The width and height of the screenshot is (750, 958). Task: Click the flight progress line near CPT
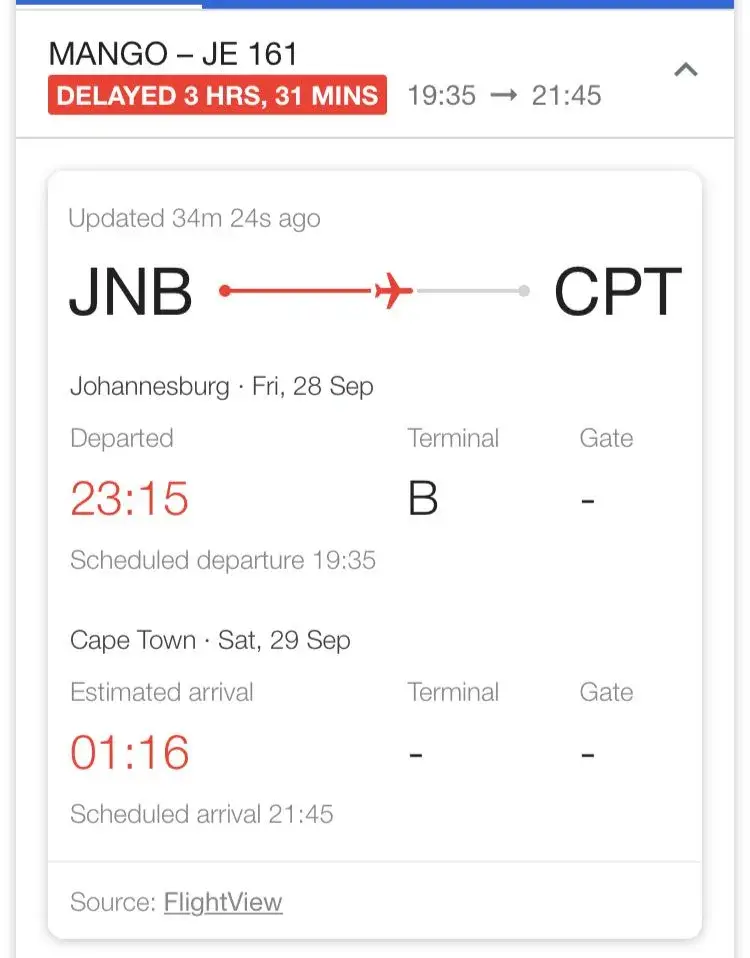468,292
